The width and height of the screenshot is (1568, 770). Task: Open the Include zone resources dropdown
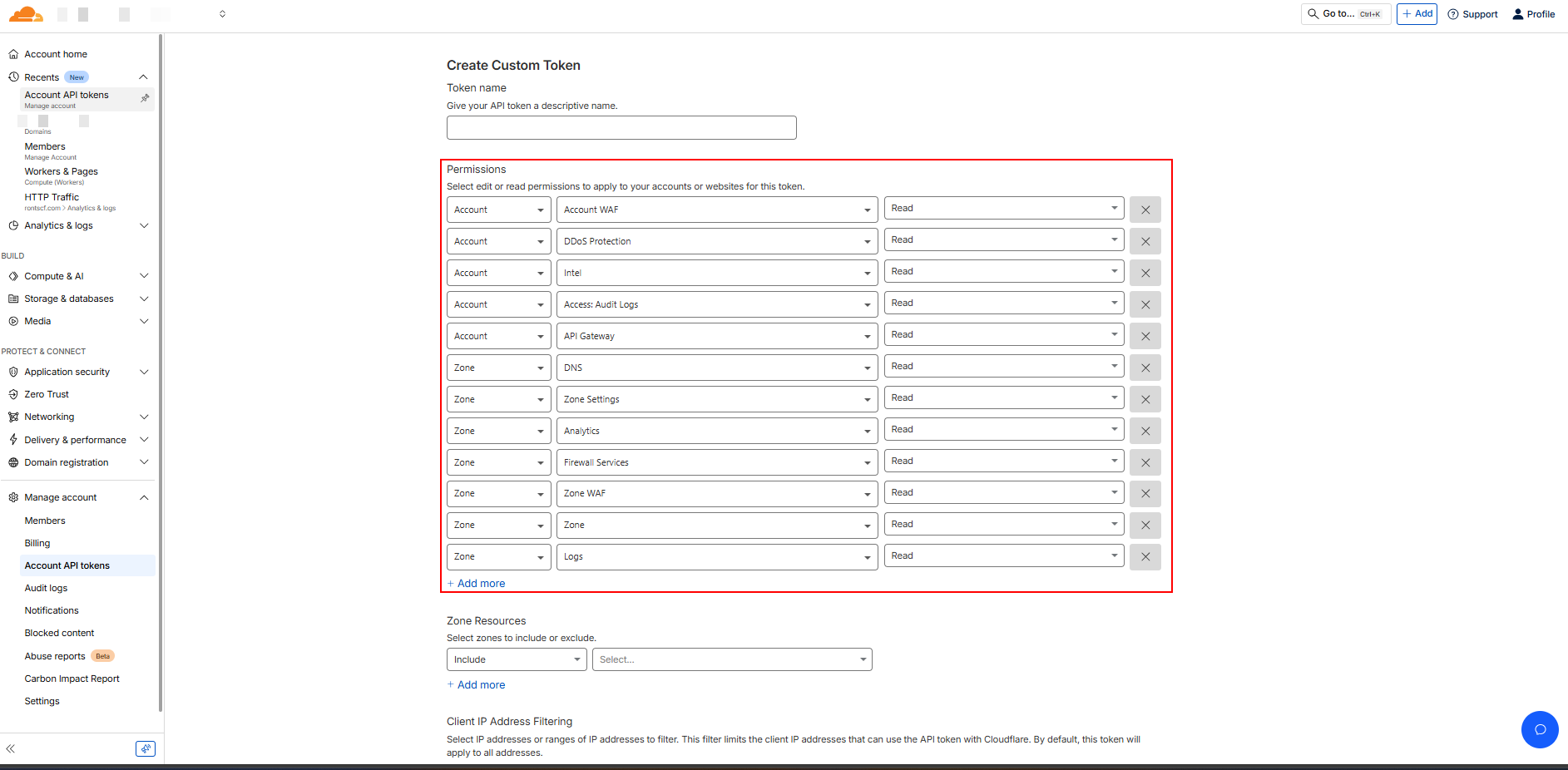517,659
